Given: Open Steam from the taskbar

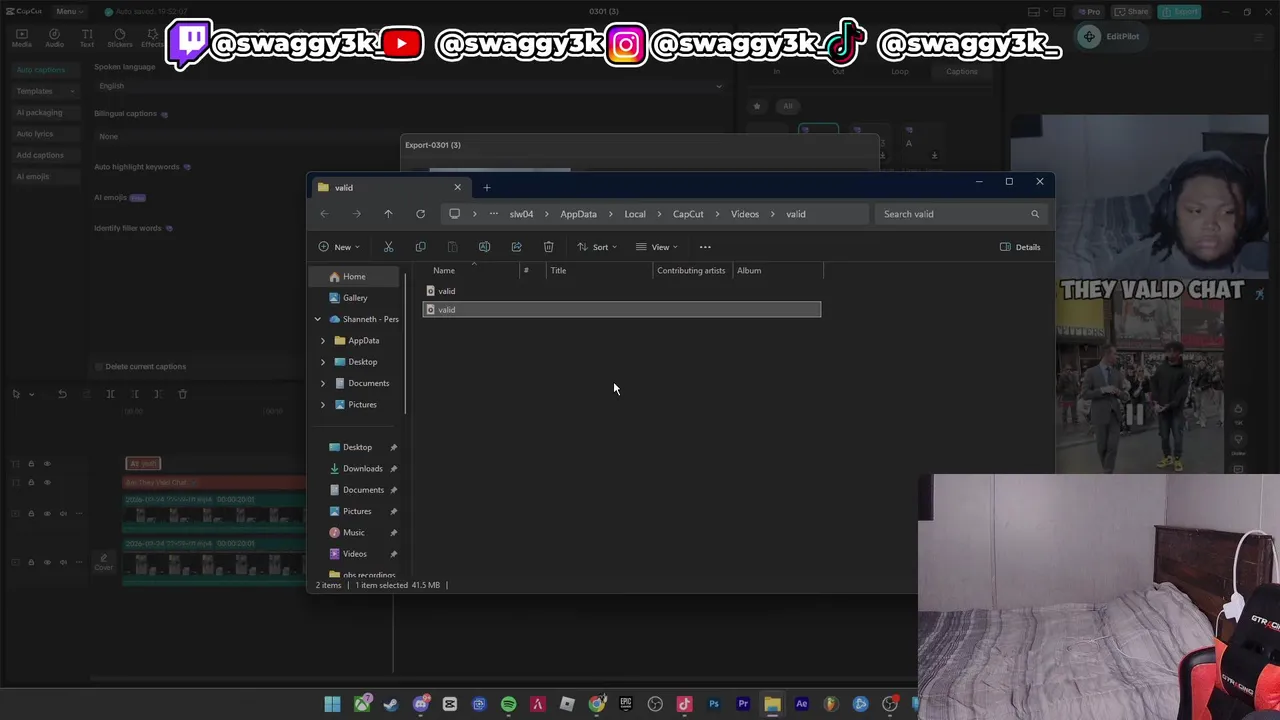Looking at the screenshot, I should click(x=391, y=704).
